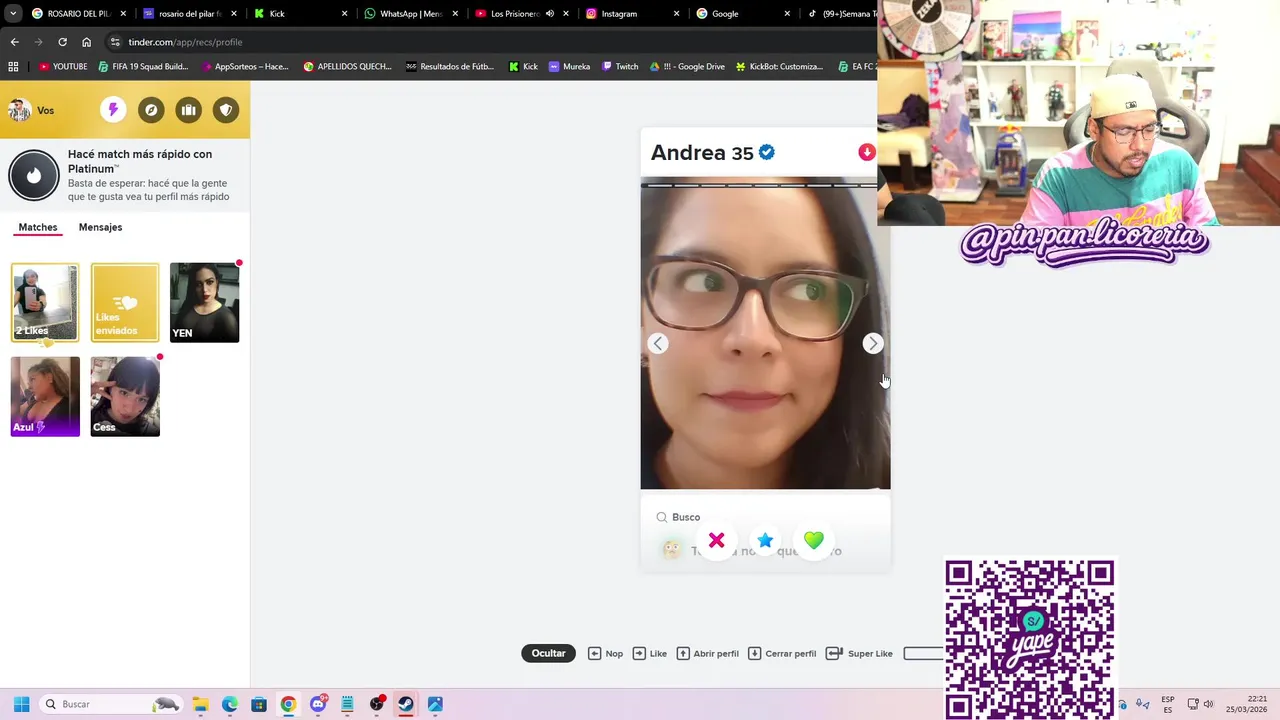Screen dimensions: 1280x720
Task: Click the Windows taskbar Buscar search box
Action: coord(112,704)
